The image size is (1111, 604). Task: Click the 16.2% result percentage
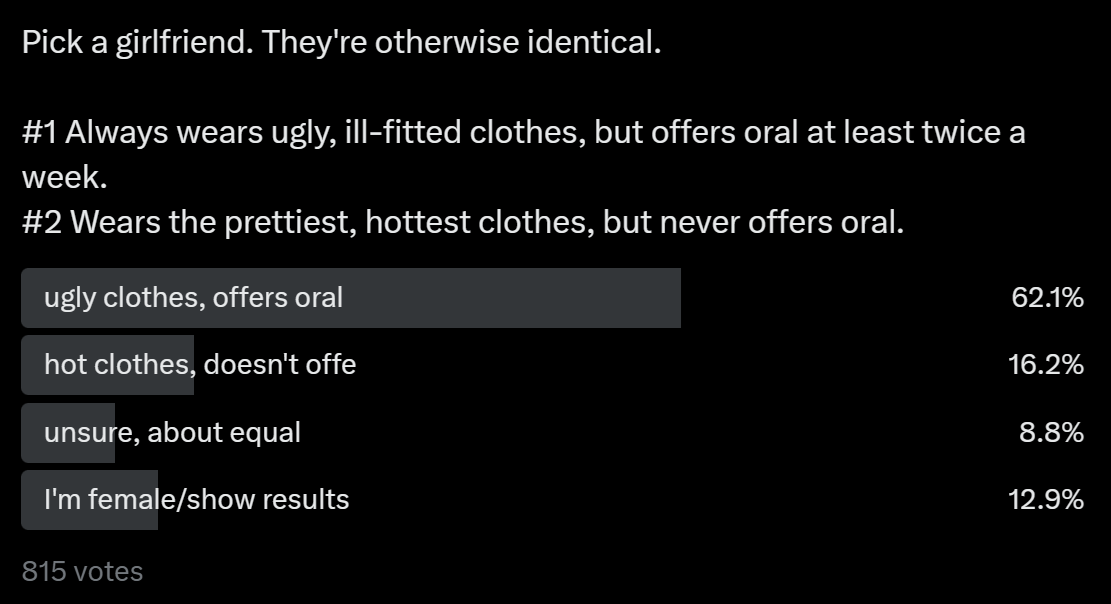[1046, 364]
